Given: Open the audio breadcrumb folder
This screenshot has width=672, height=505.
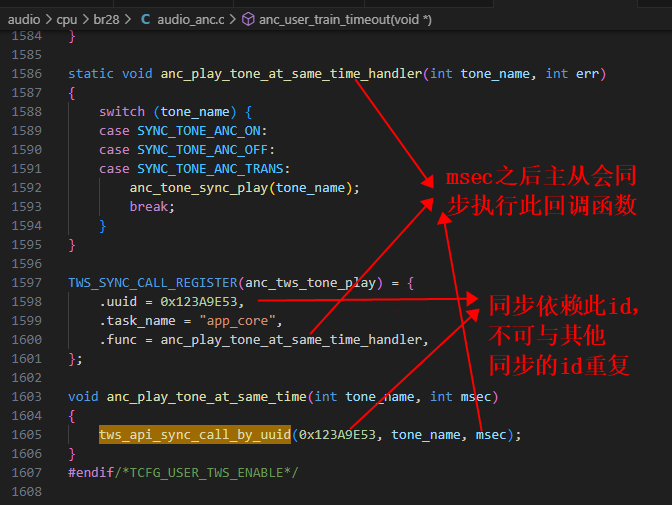Looking at the screenshot, I should click(x=24, y=20).
